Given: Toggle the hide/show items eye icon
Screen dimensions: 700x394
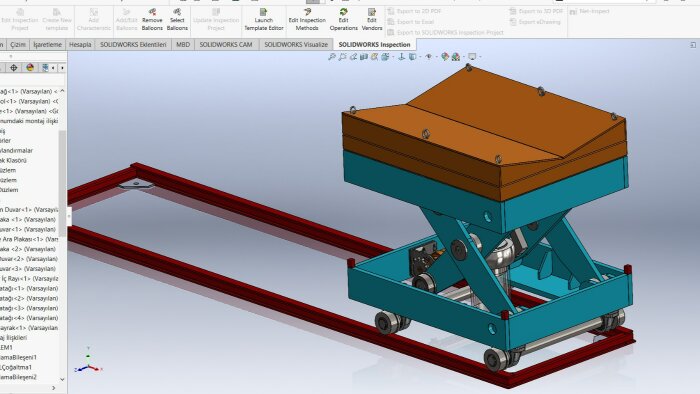Looking at the screenshot, I should [429, 57].
